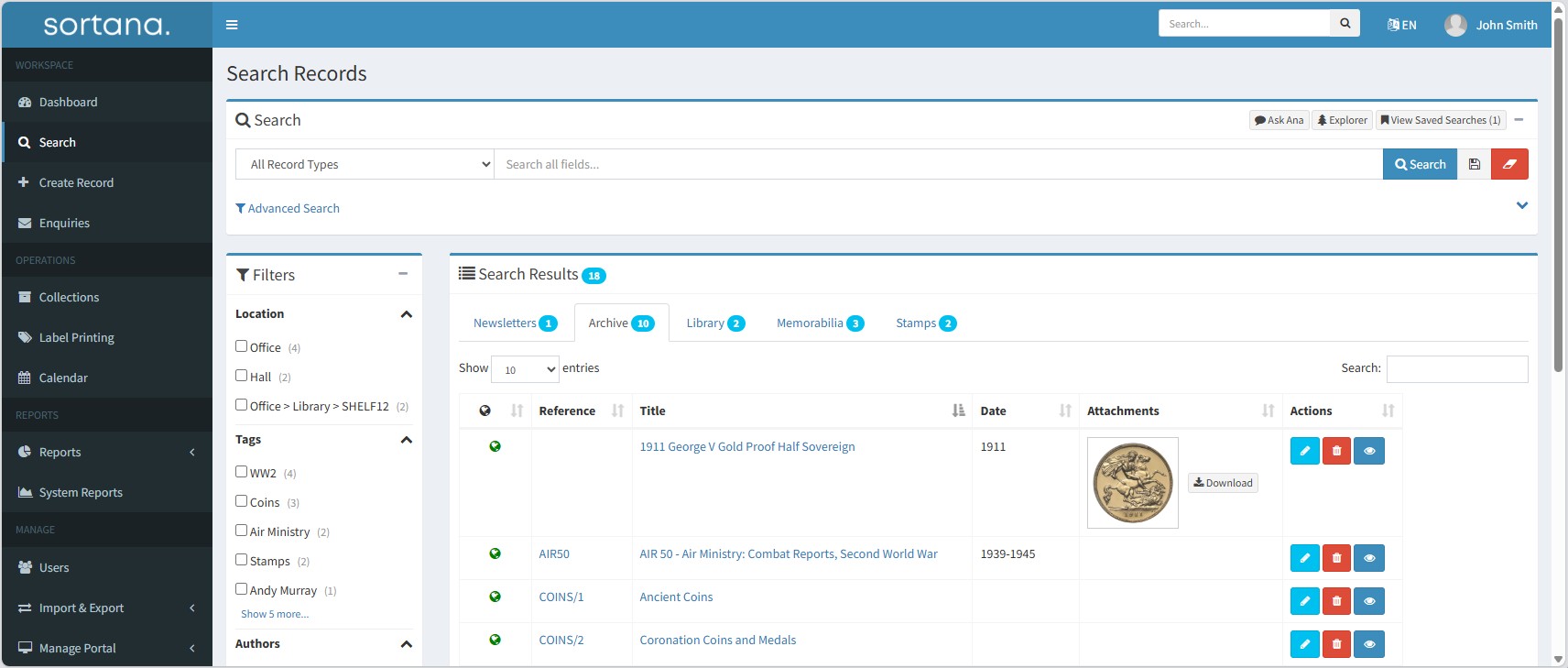1568x668 pixels.
Task: Click the top bar search magnifier button
Action: pos(1345,24)
